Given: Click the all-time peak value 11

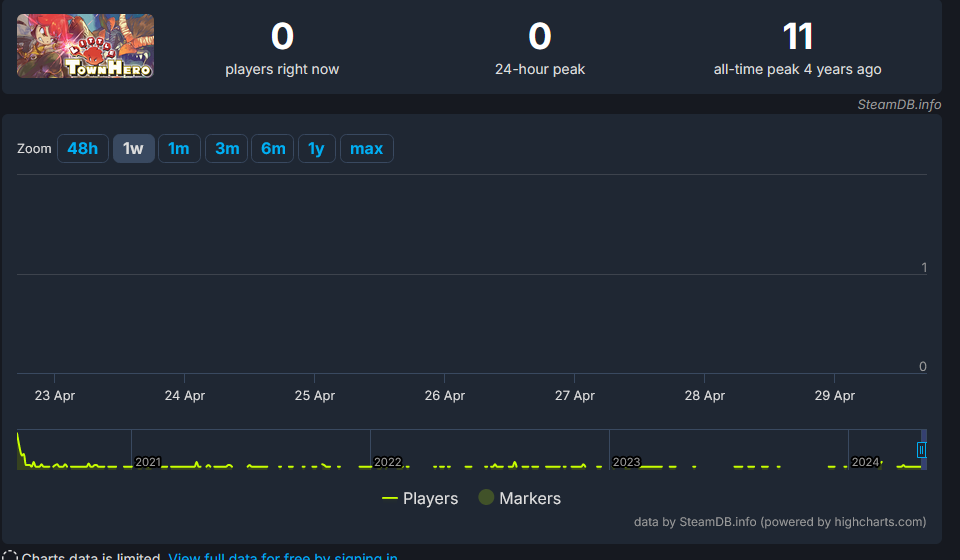Looking at the screenshot, I should pos(798,37).
